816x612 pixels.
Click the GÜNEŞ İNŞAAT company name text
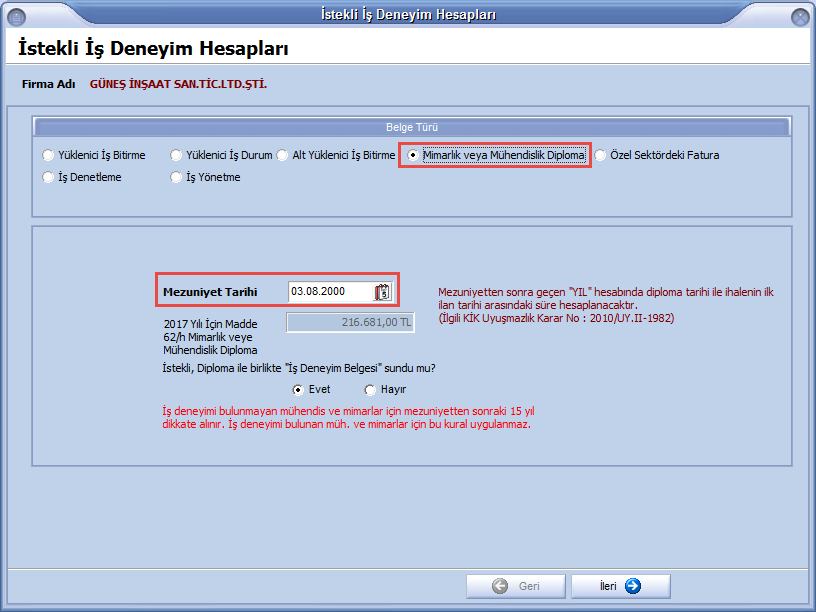[178, 84]
